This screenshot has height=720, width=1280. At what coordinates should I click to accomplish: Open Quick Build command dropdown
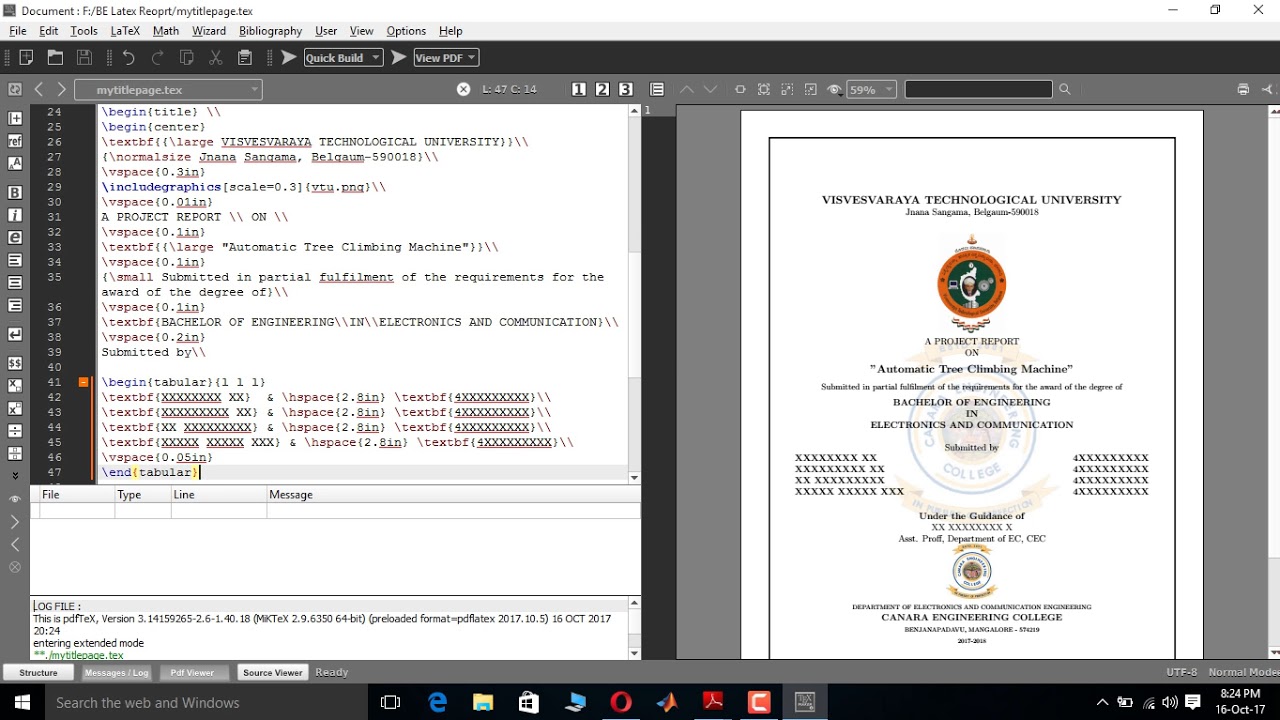click(x=343, y=58)
